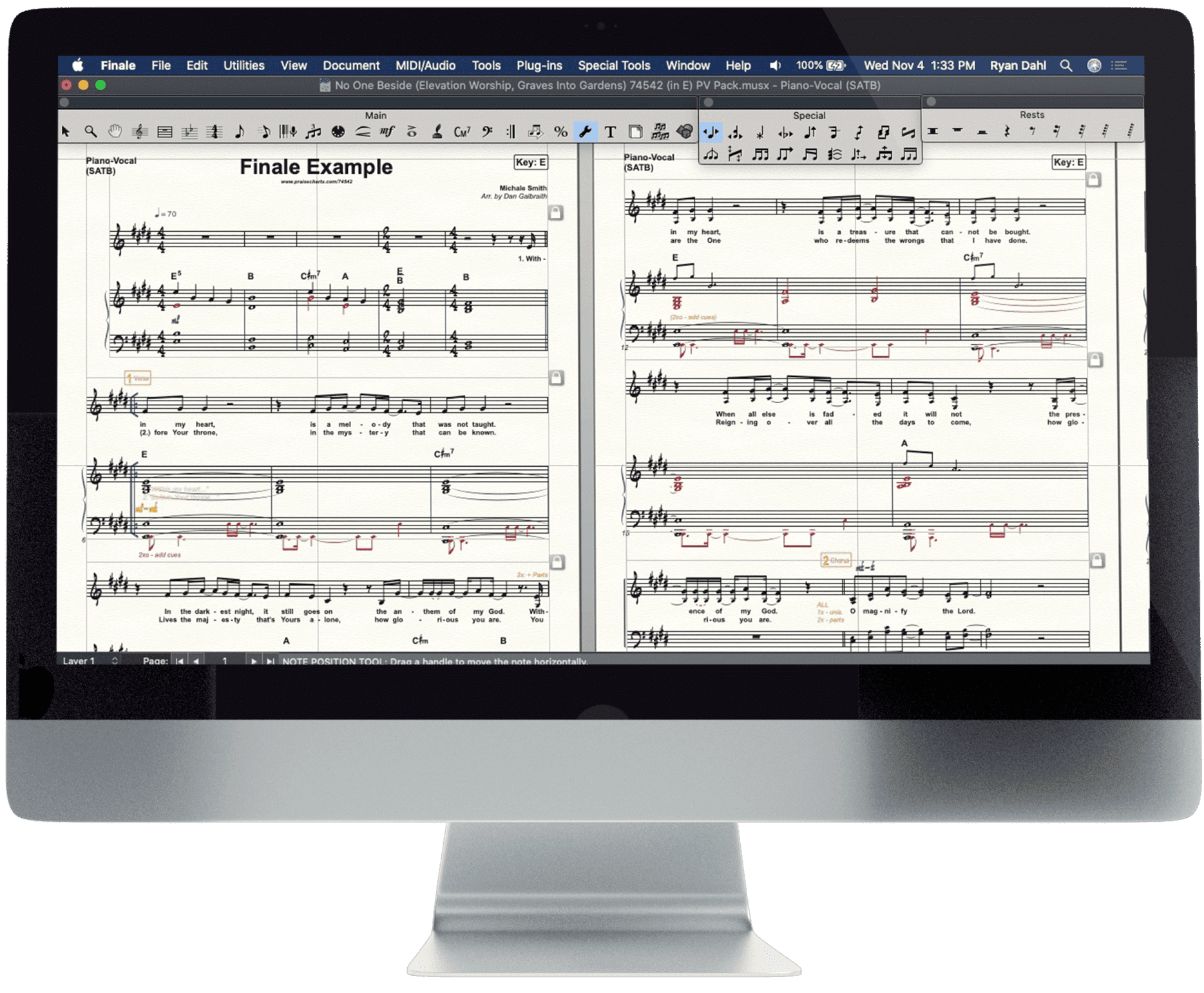Open Notification Center icon in menu bar
This screenshot has height=993, width=1204.
click(1119, 66)
